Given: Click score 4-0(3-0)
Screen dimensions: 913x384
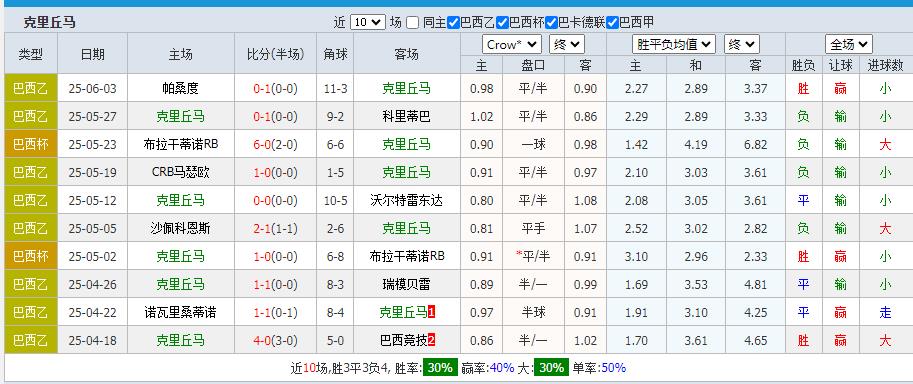Looking at the screenshot, I should click(x=275, y=340).
